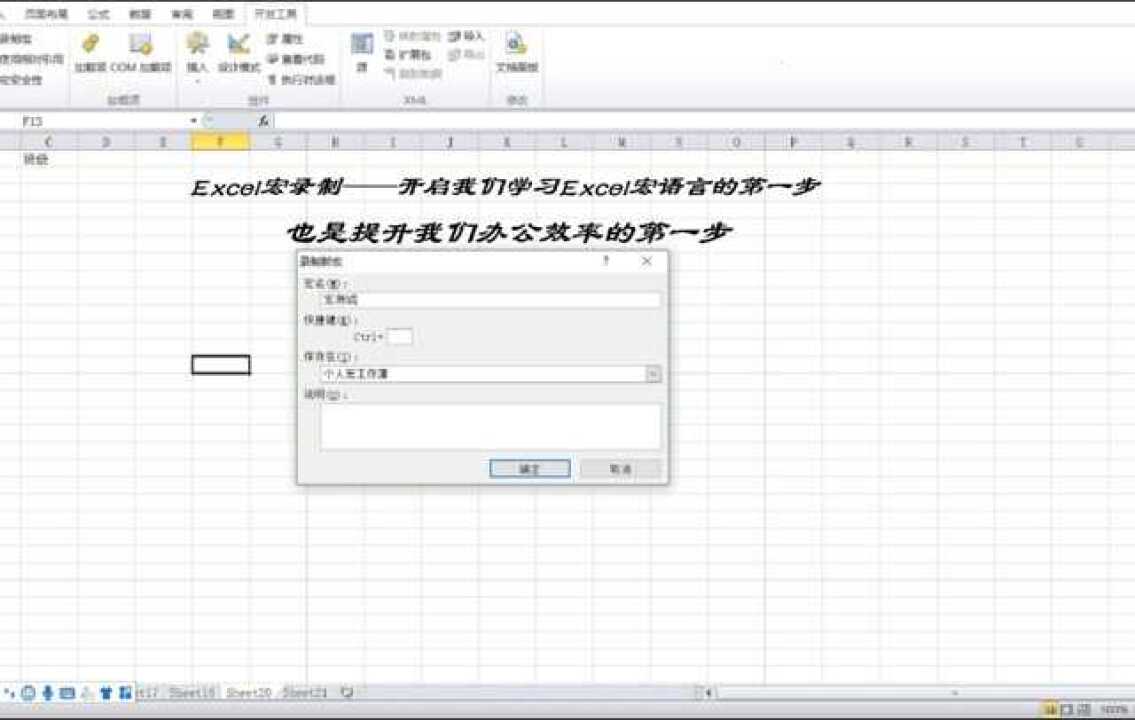Select Page Break Preview in status bar
The image size is (1135, 720).
tap(1084, 710)
